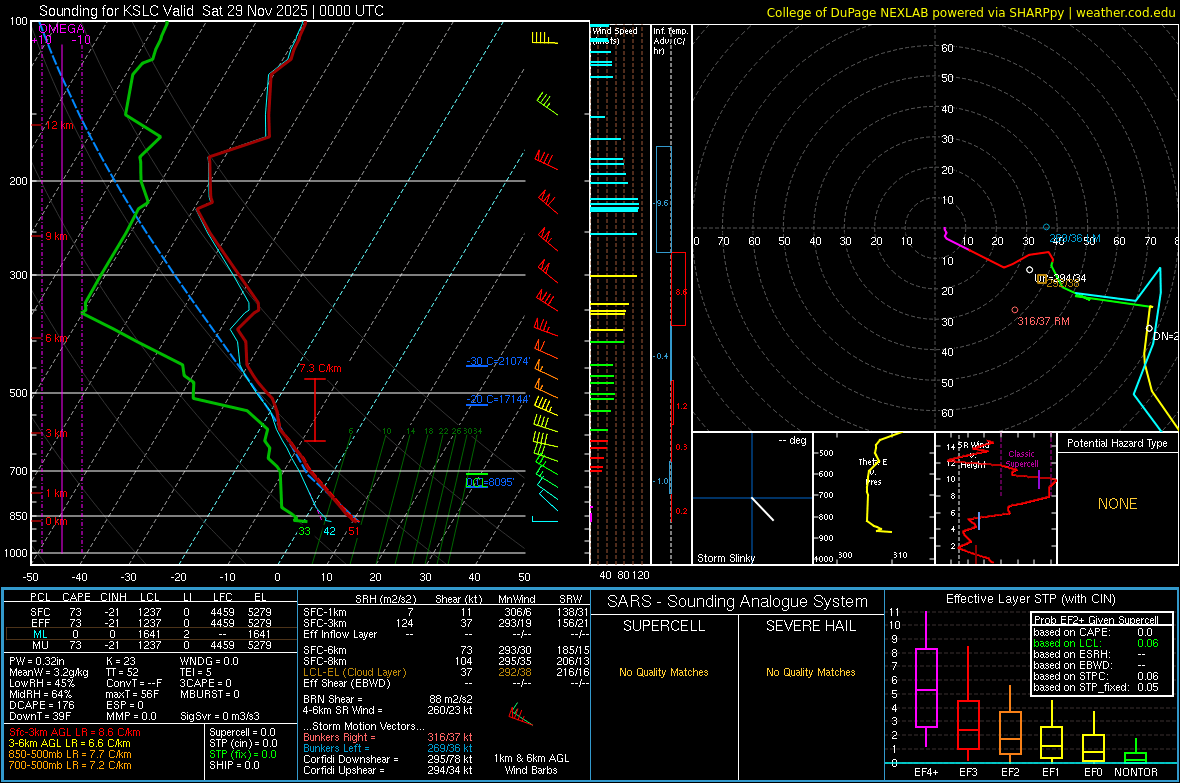The height and width of the screenshot is (783, 1180).
Task: Click the SEVERE HAIL analogue column header
Action: click(810, 626)
